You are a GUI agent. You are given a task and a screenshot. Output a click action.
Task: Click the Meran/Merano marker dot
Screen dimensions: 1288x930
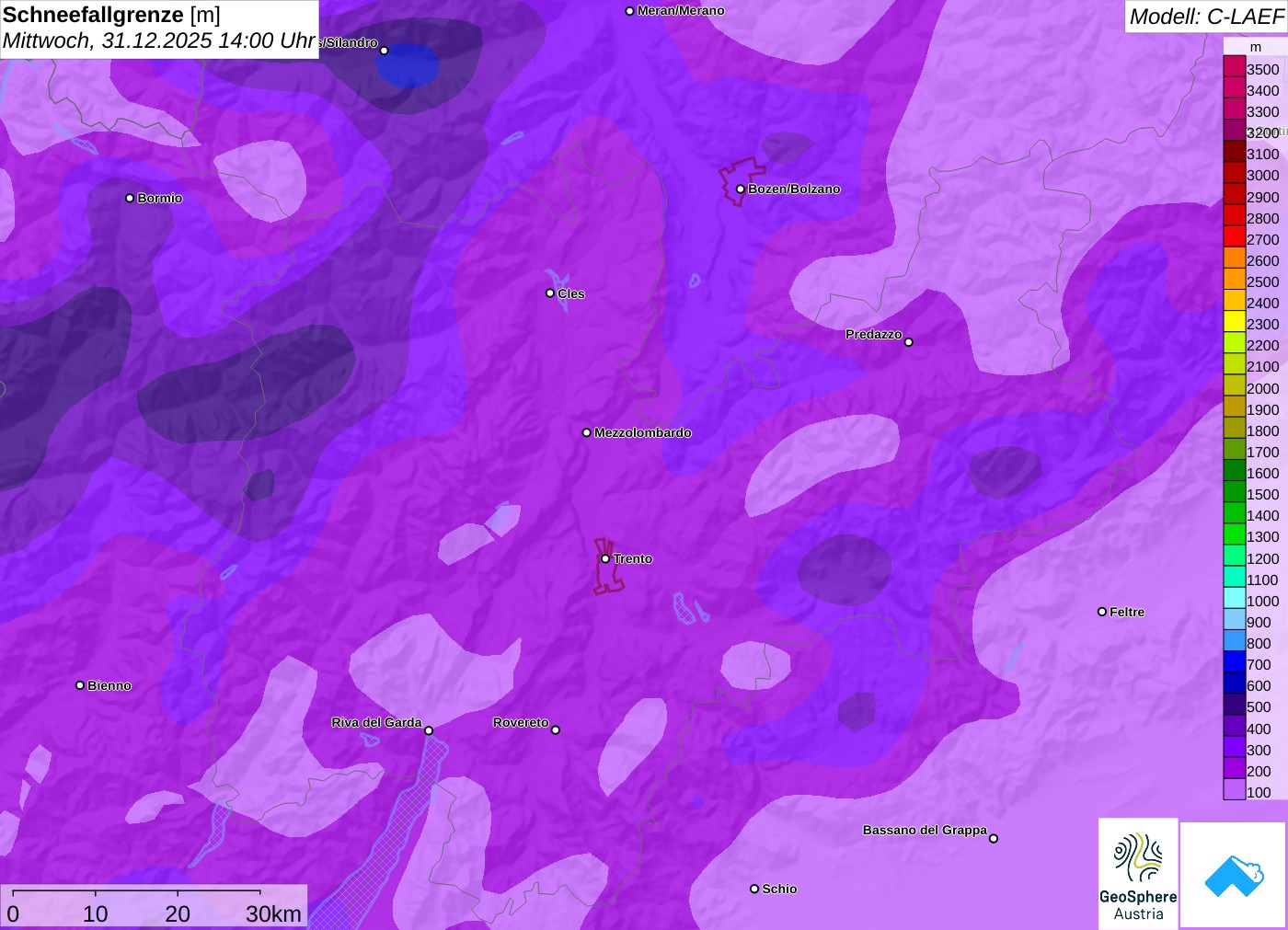click(629, 11)
